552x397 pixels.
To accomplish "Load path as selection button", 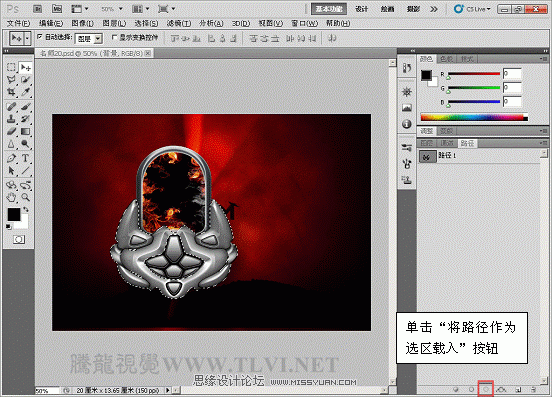I will click(x=486, y=389).
